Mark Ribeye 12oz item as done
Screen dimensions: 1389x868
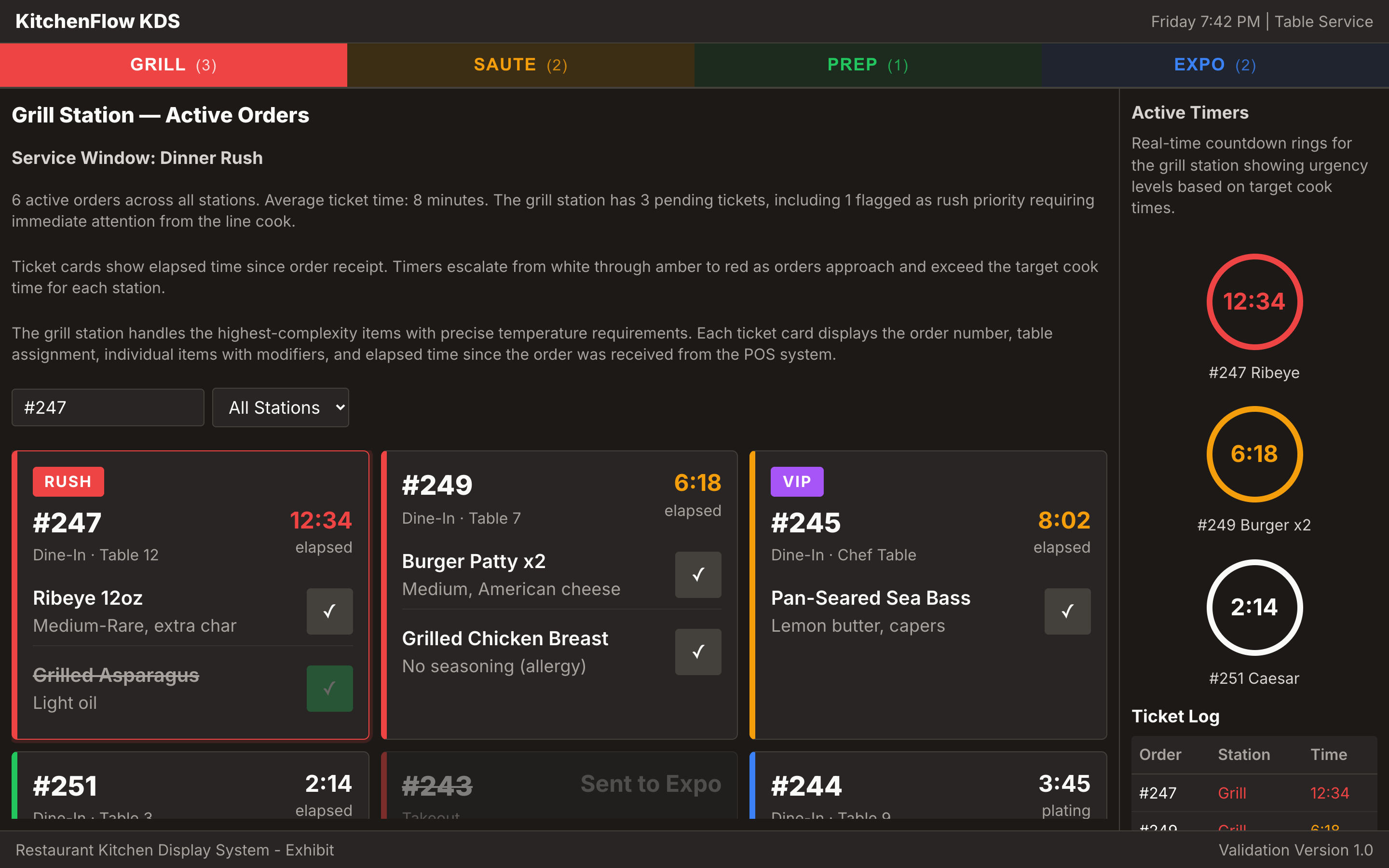coord(329,611)
